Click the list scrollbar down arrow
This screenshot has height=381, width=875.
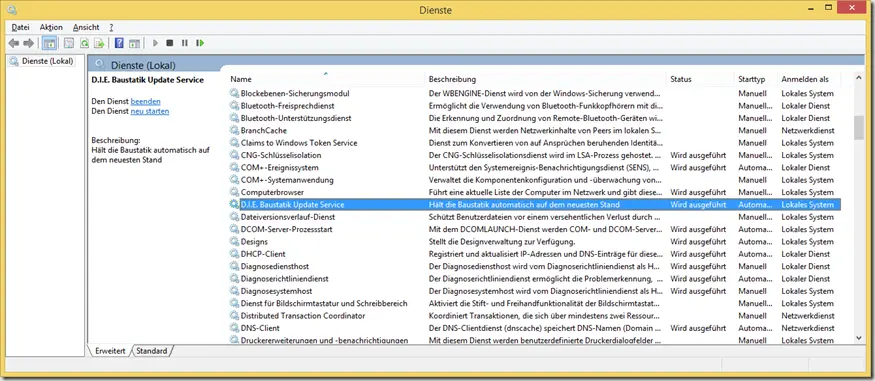click(859, 337)
